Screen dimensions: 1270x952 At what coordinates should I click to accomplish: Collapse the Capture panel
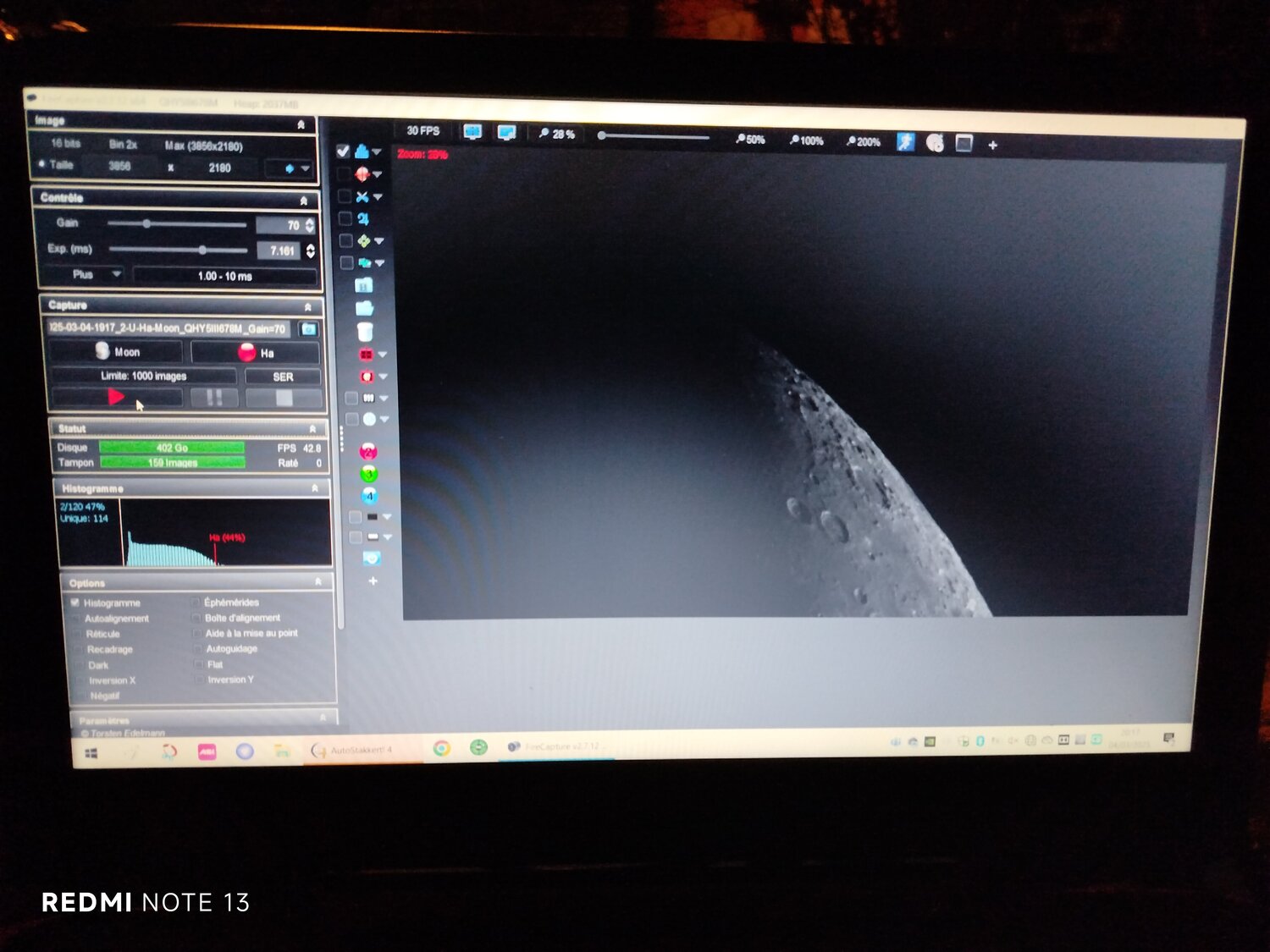coord(307,307)
